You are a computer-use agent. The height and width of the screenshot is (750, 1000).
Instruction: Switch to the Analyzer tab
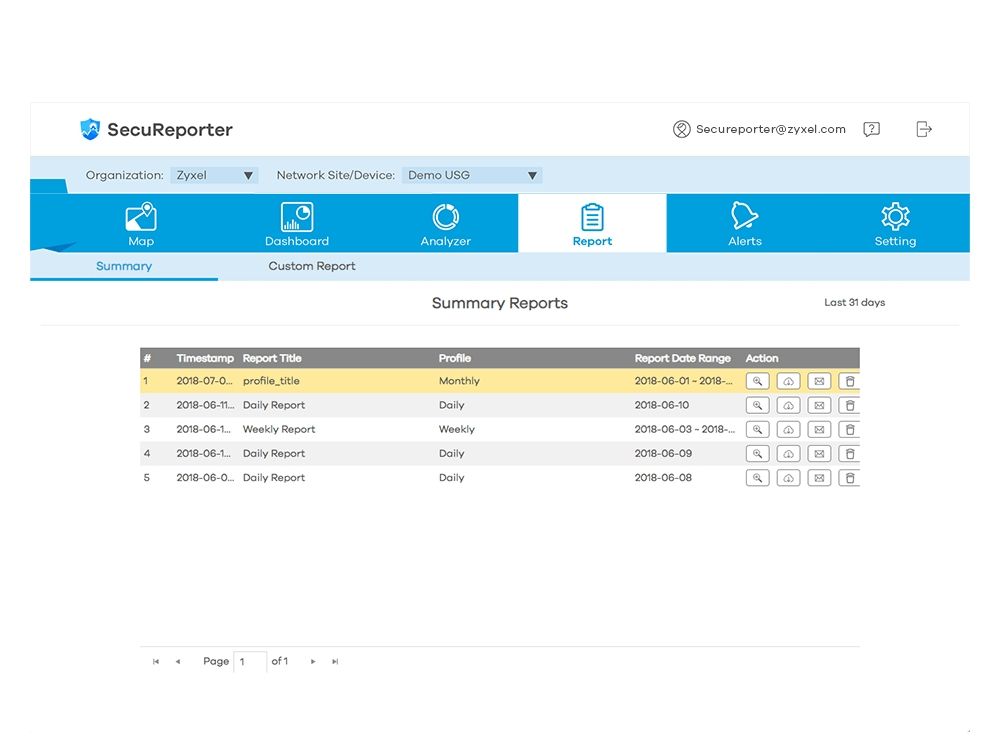click(445, 224)
